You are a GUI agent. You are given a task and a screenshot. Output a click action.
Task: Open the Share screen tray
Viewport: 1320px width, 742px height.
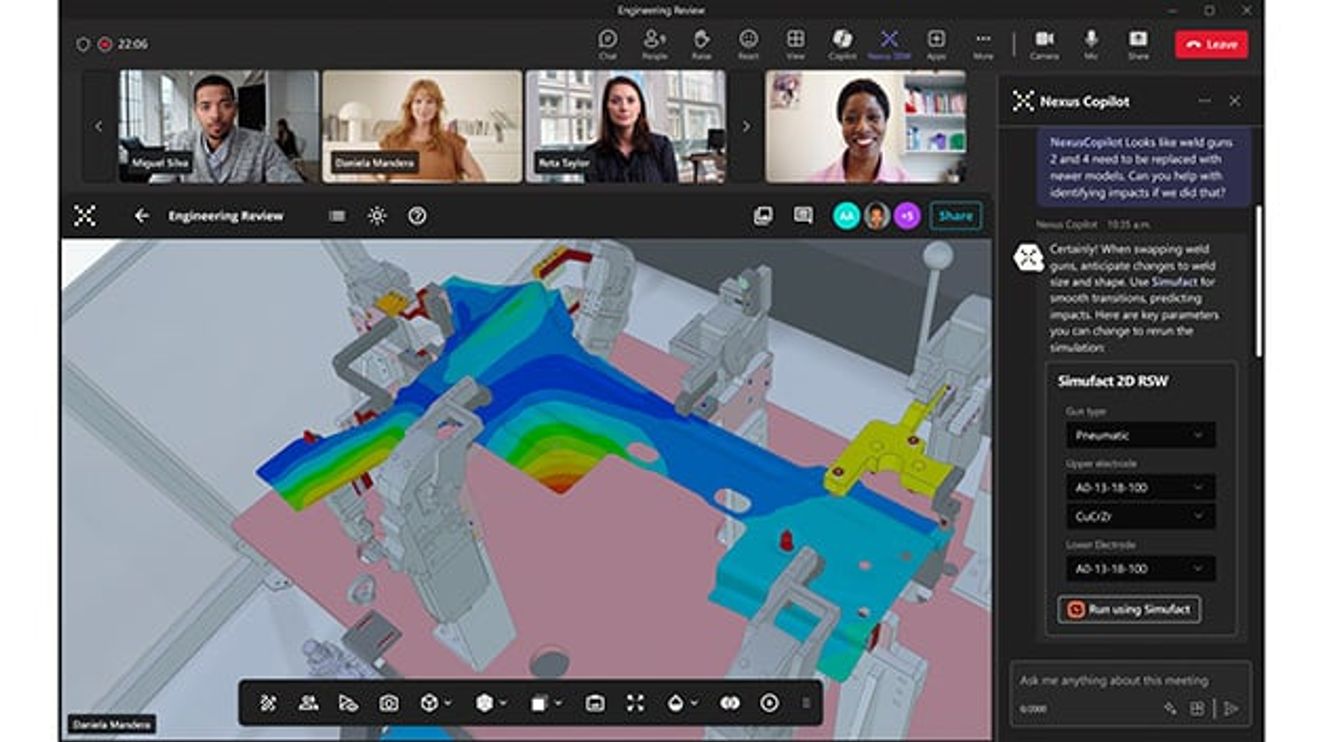coord(1138,43)
